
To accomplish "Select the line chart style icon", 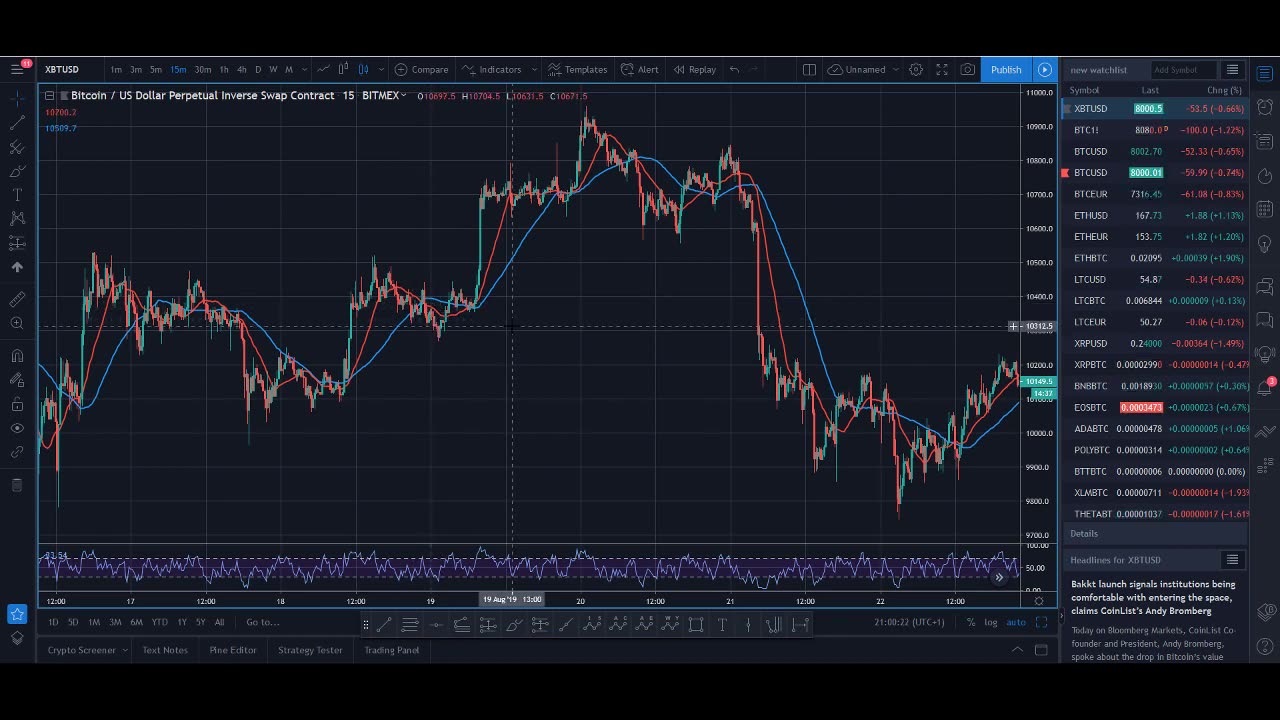I will (322, 69).
